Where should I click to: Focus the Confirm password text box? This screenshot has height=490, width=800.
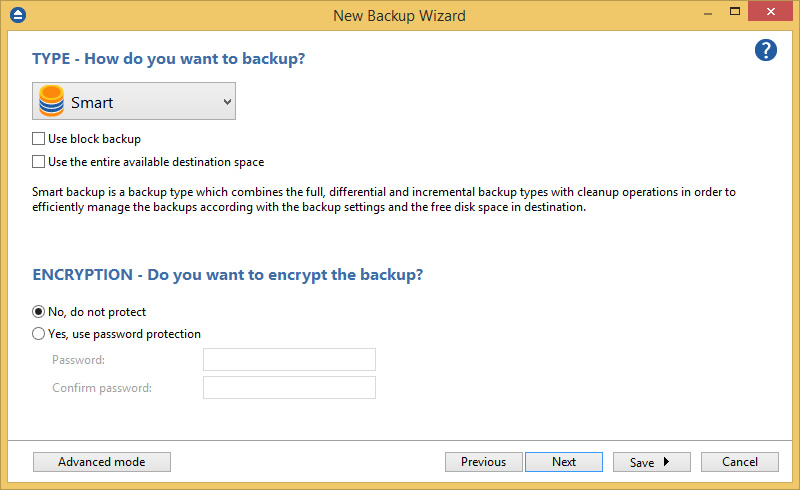[289, 388]
